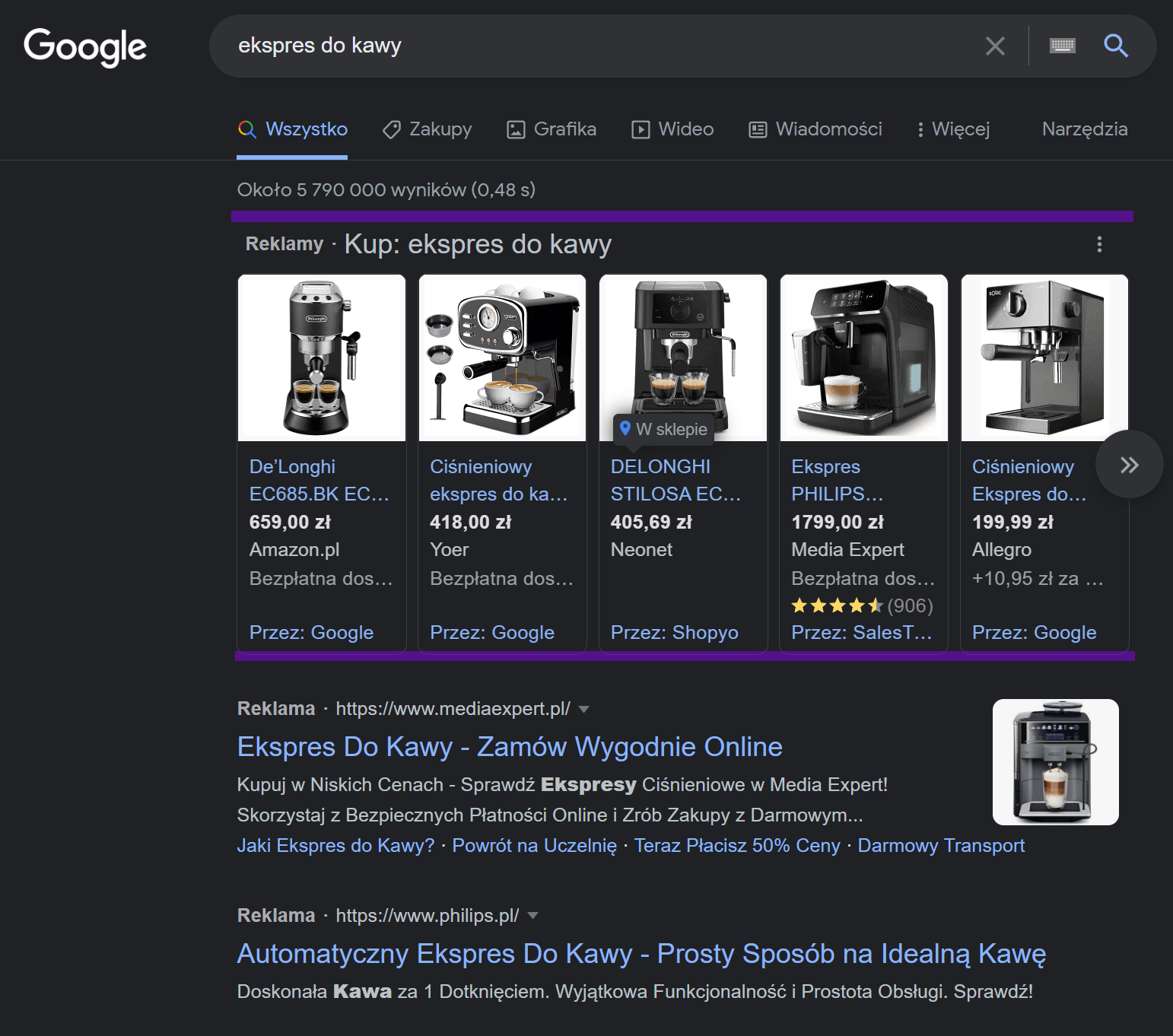Click the https://www.mediaexpert.pl/ ad URL

click(453, 709)
